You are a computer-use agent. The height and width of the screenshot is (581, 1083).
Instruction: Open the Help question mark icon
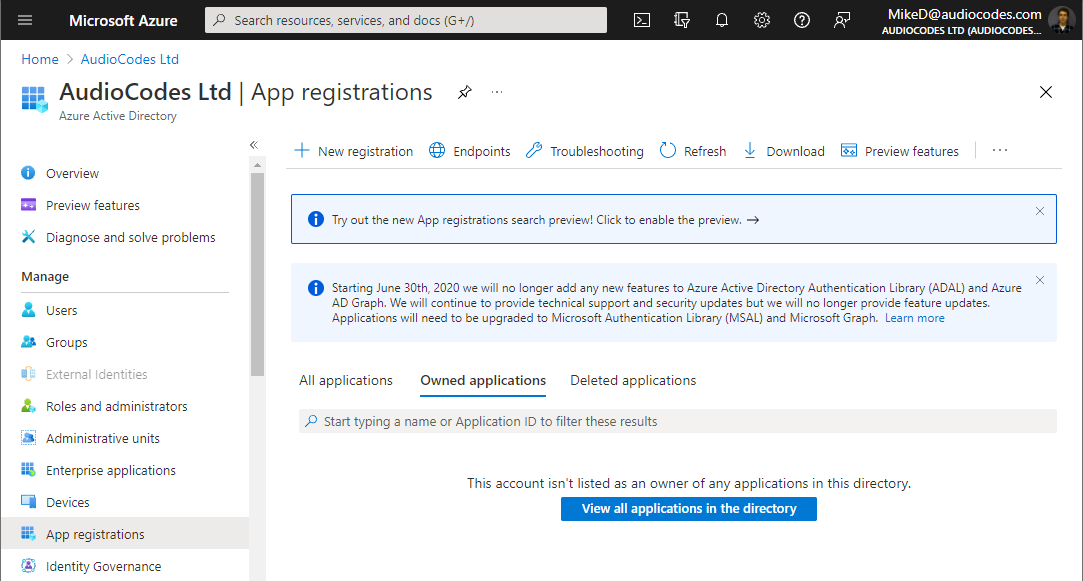pyautogui.click(x=802, y=20)
